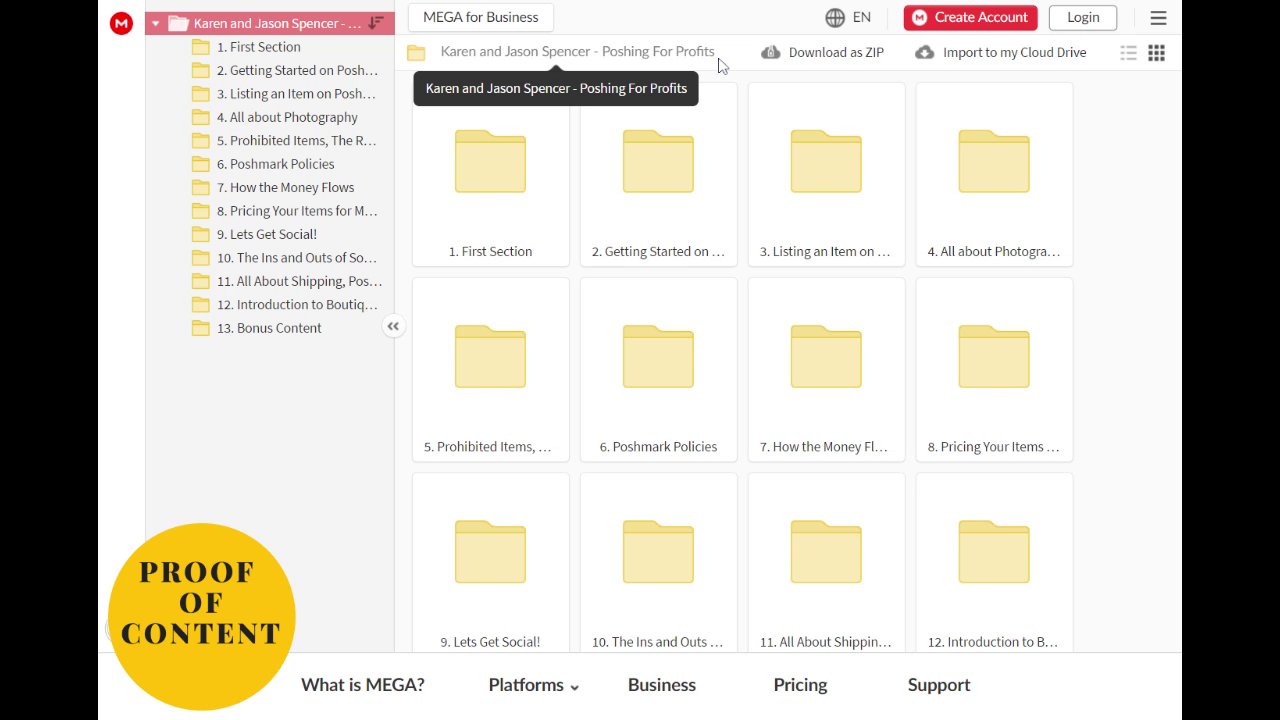Open the sort order icon in tree header
This screenshot has height=720, width=1280.
[376, 23]
